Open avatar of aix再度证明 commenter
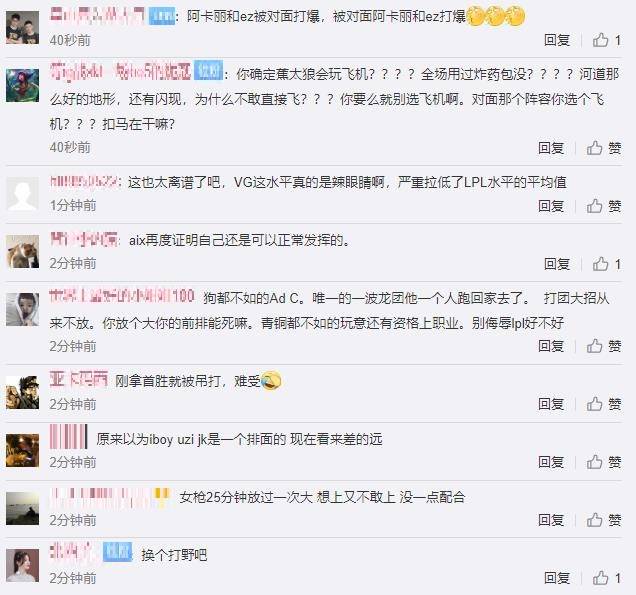Image resolution: width=636 pixels, height=595 pixels. (x=23, y=251)
